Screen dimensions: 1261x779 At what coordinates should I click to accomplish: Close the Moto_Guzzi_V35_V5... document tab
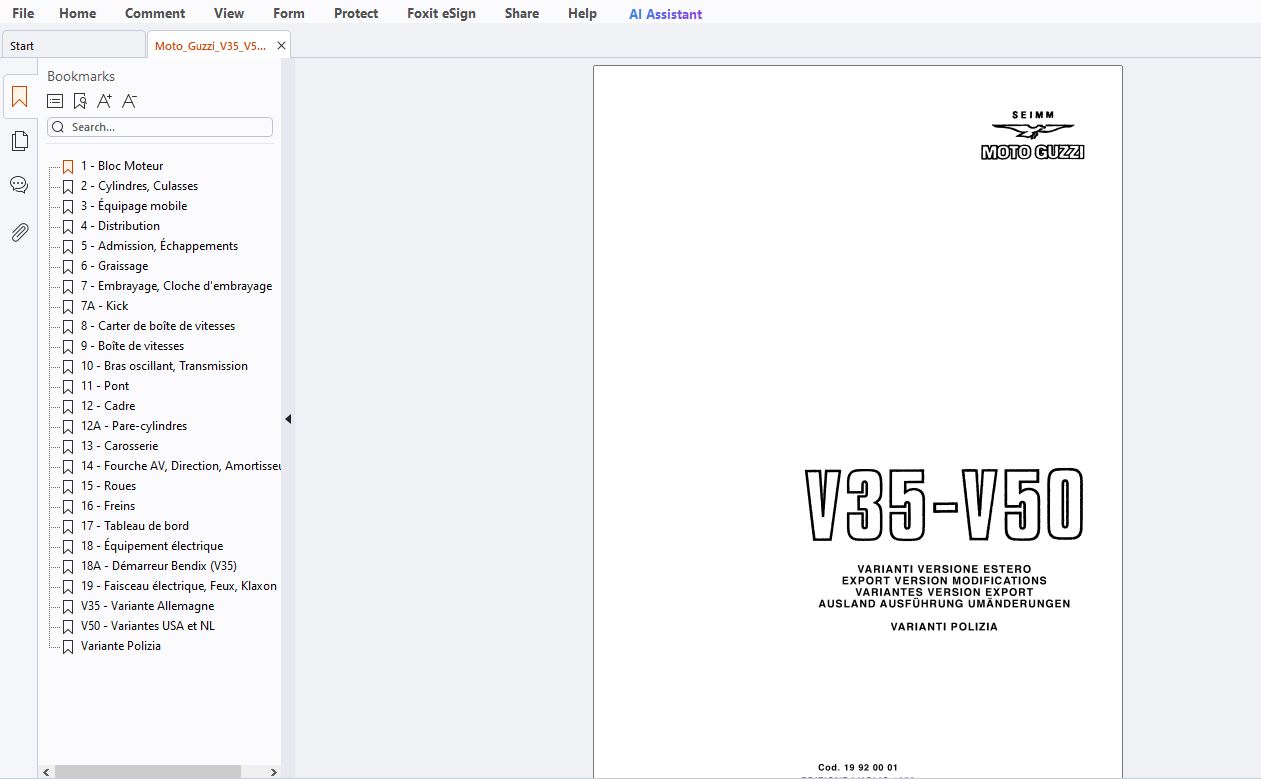(281, 46)
